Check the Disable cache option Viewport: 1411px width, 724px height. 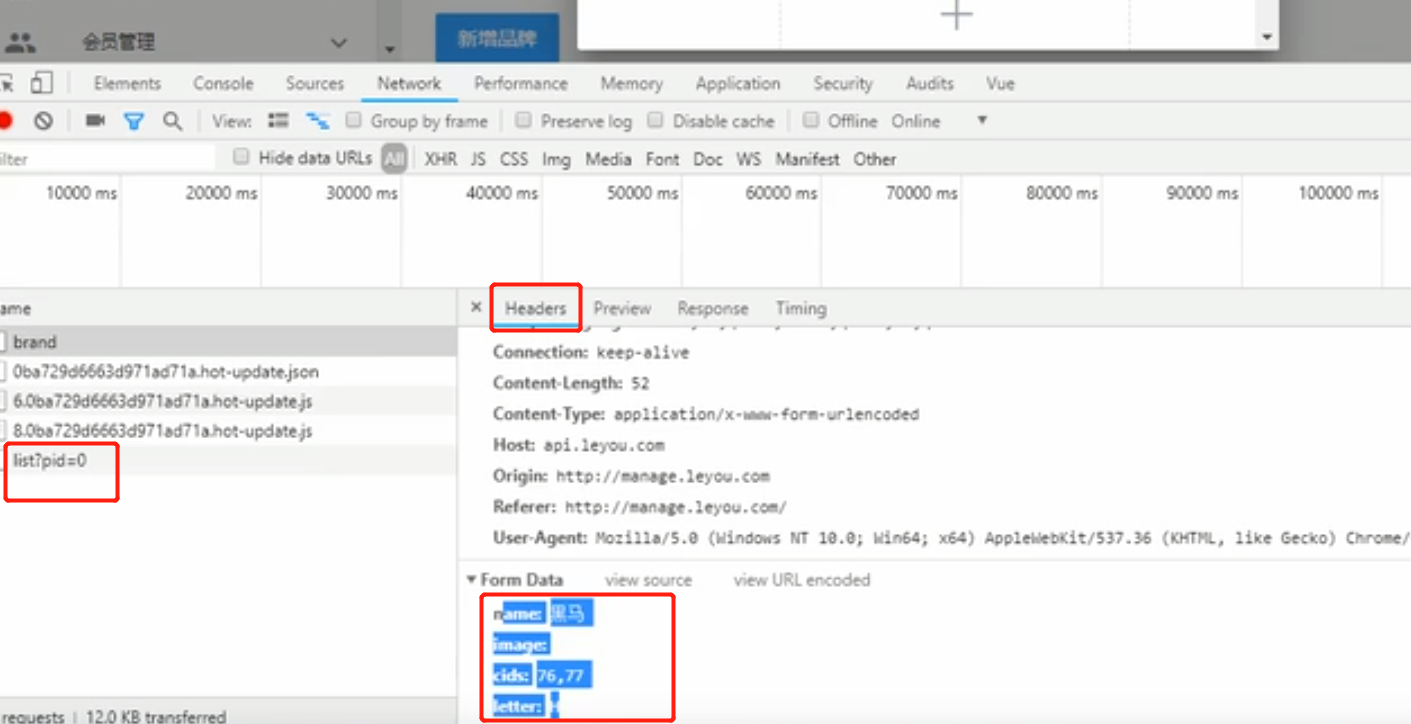click(x=655, y=121)
